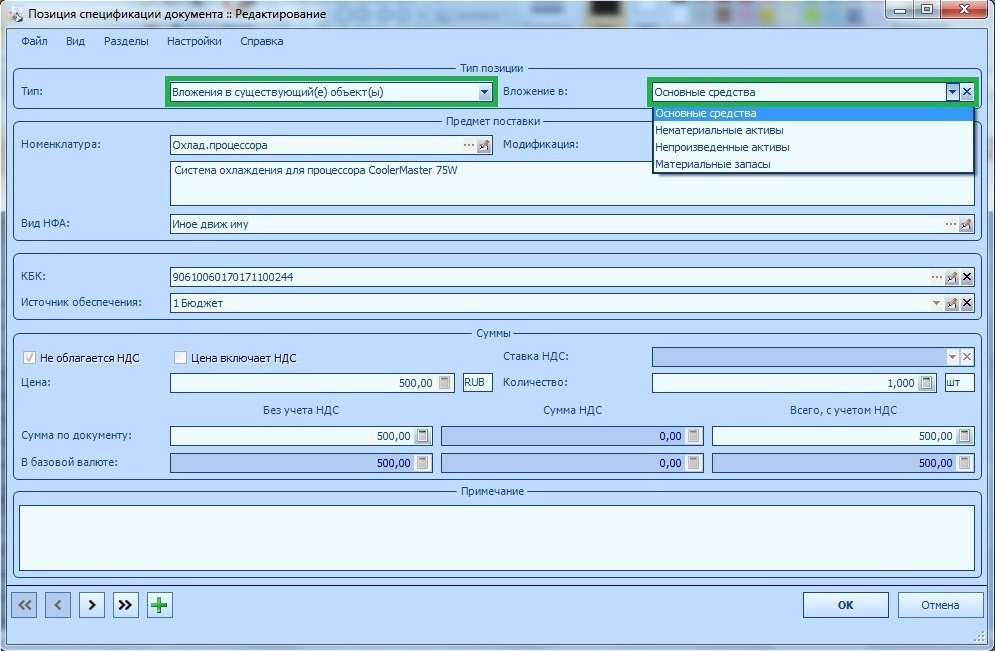Clear Источник обеспечения field with X

966,303
